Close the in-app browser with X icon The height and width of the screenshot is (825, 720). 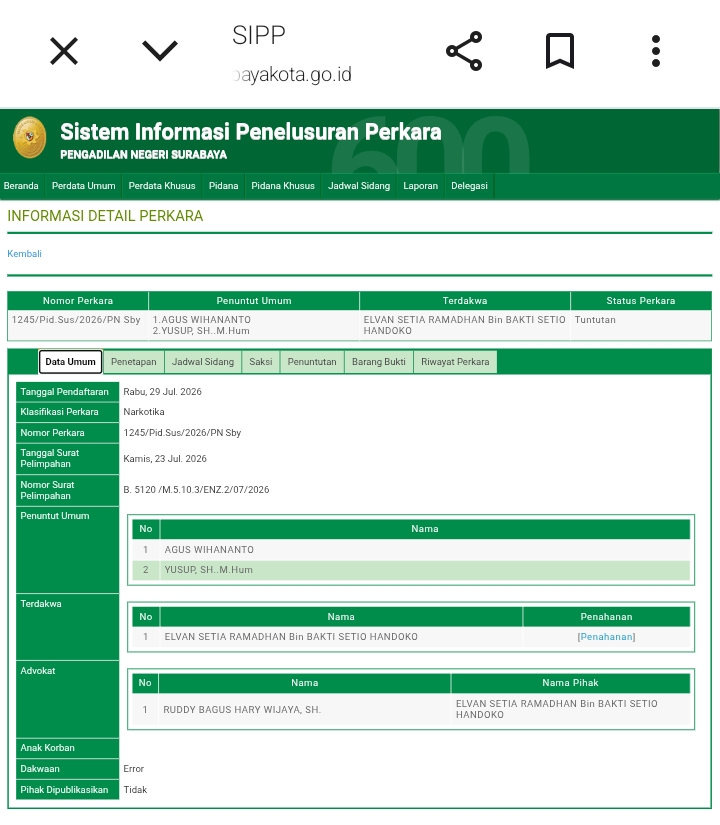(64, 51)
